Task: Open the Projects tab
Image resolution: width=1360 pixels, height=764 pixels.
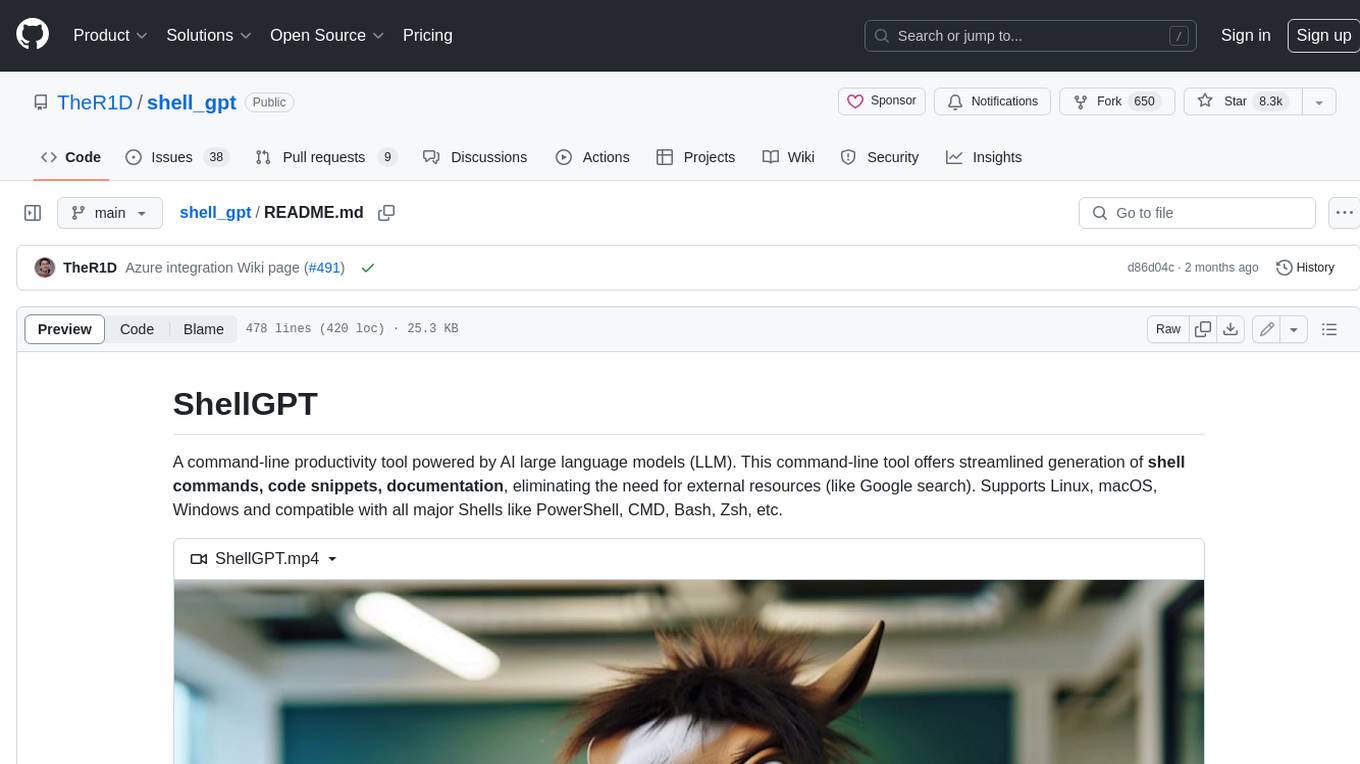Action: pyautogui.click(x=695, y=157)
